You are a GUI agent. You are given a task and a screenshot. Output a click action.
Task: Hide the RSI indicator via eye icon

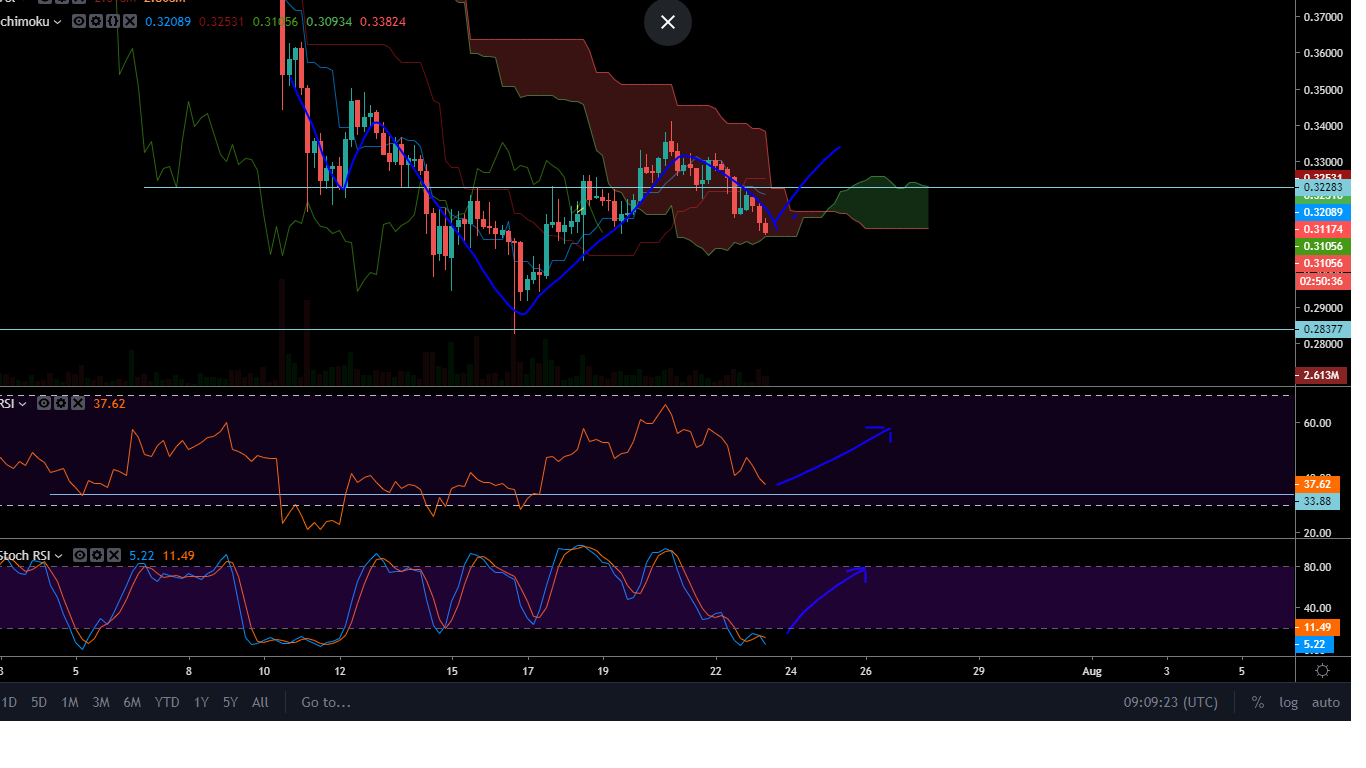[x=45, y=403]
